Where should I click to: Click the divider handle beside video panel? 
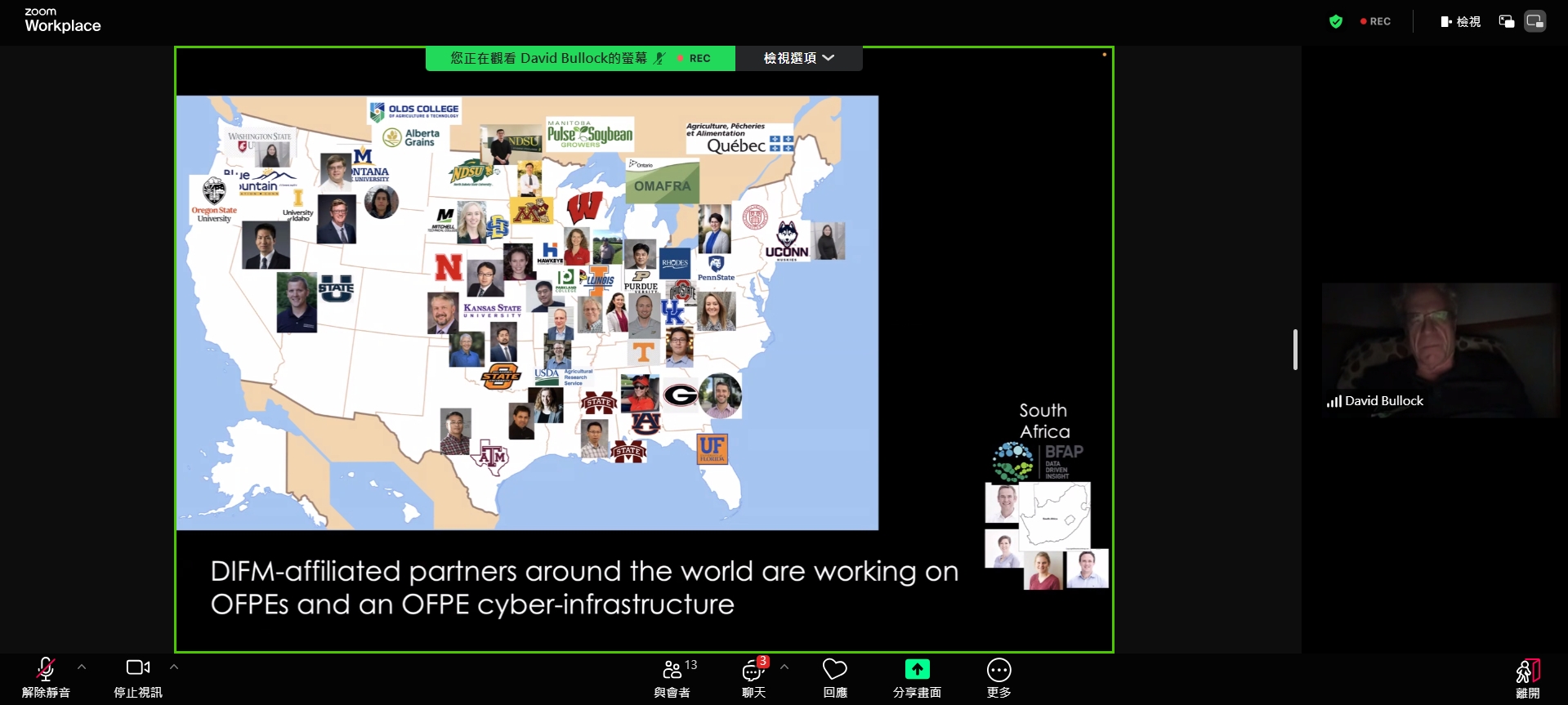(1295, 350)
